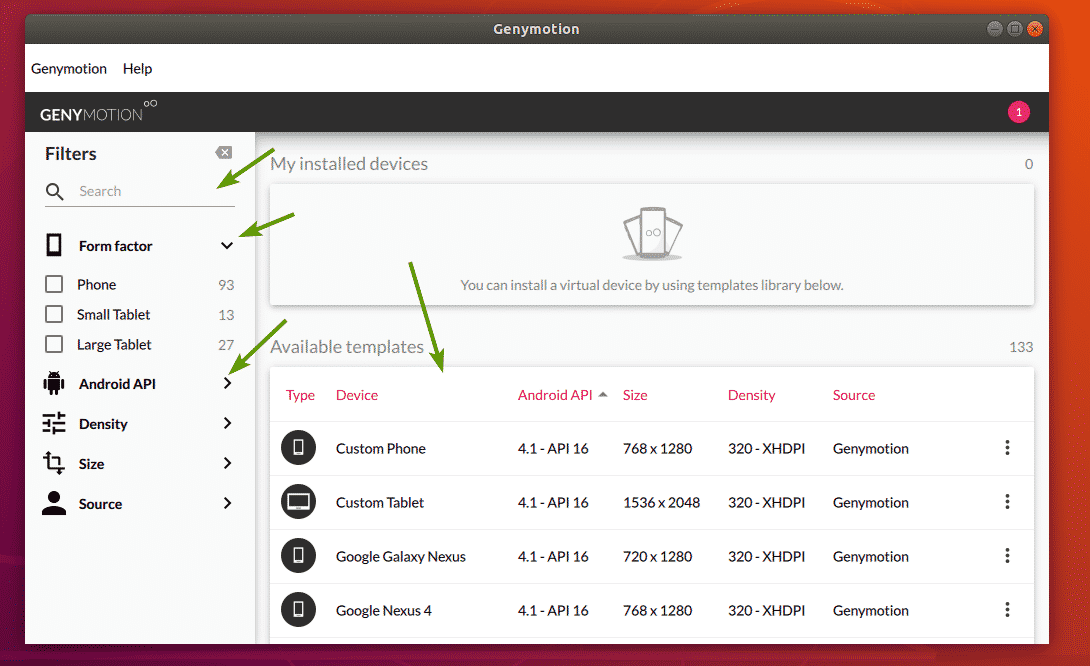Check the Small Tablet filter
This screenshot has width=1090, height=666.
[x=54, y=315]
